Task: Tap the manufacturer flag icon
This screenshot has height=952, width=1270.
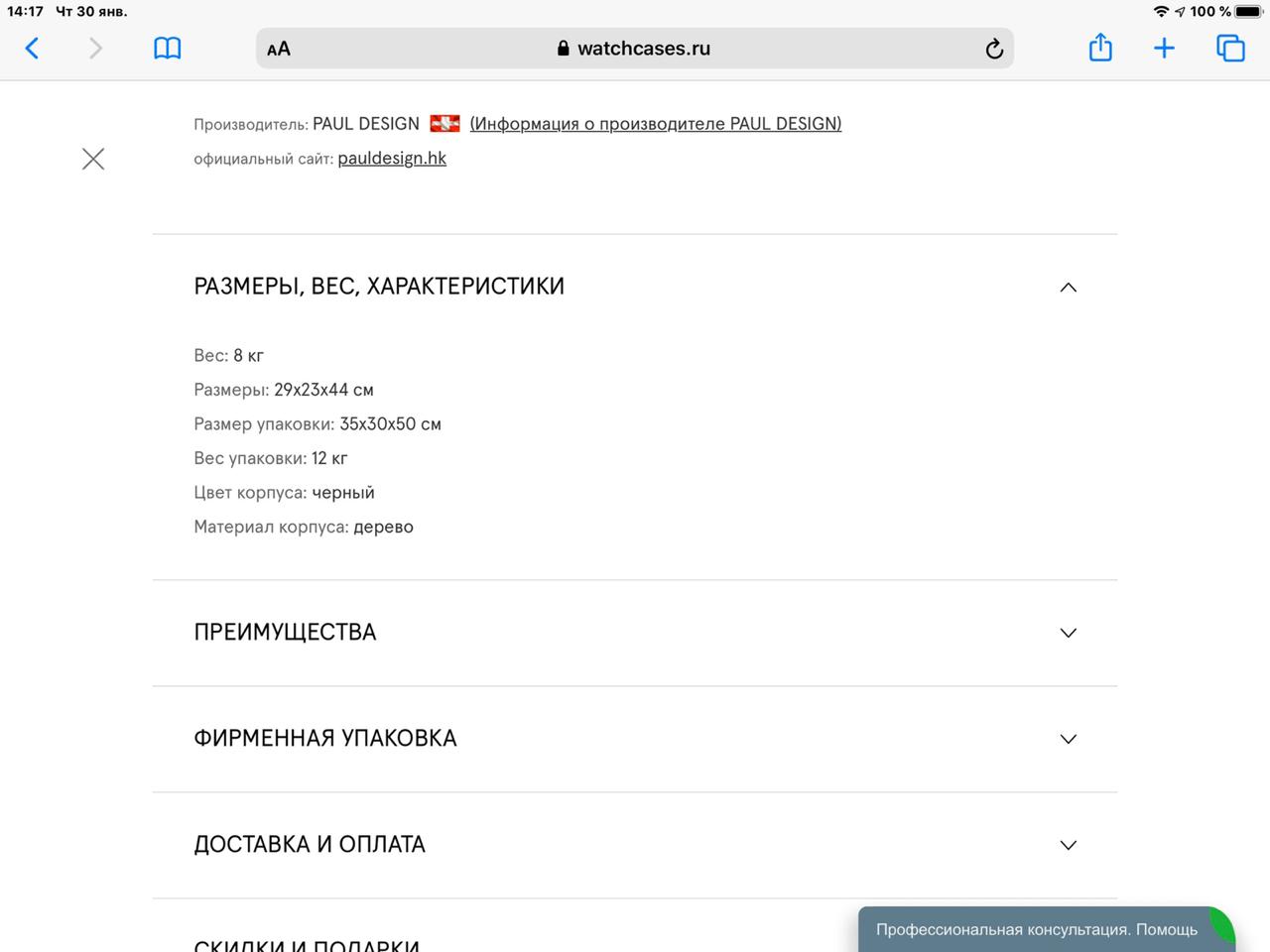Action: click(444, 124)
